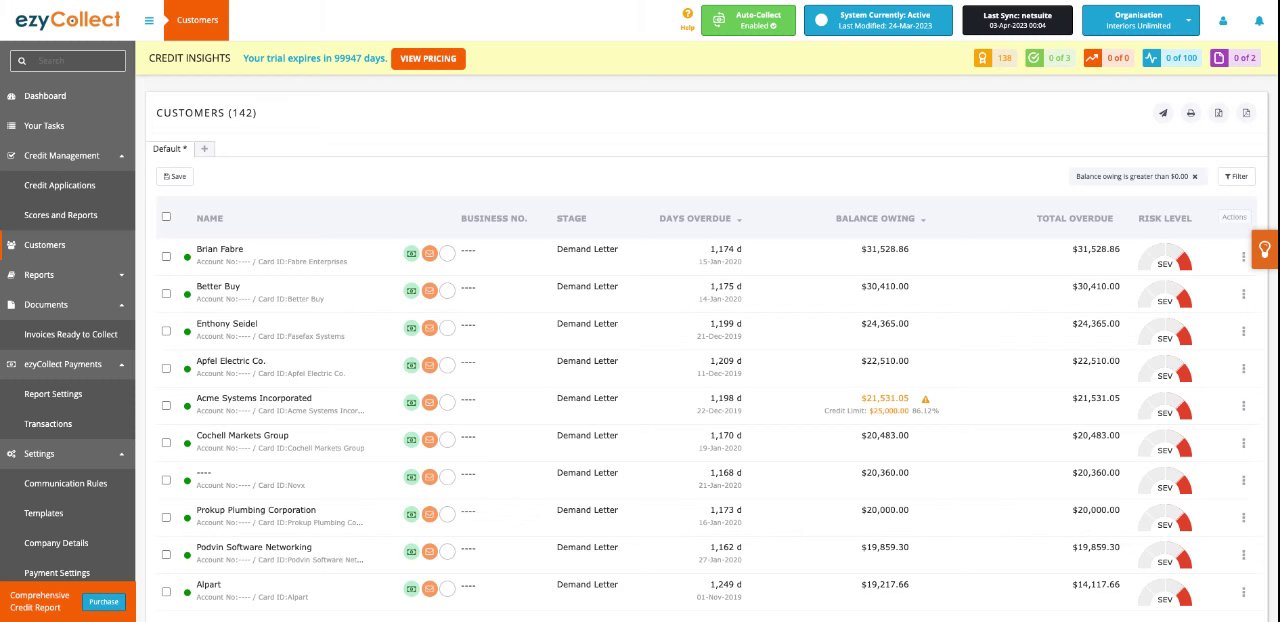This screenshot has width=1280, height=622.
Task: Open three-dot actions menu for Brian Fabre
Action: [x=1243, y=257]
